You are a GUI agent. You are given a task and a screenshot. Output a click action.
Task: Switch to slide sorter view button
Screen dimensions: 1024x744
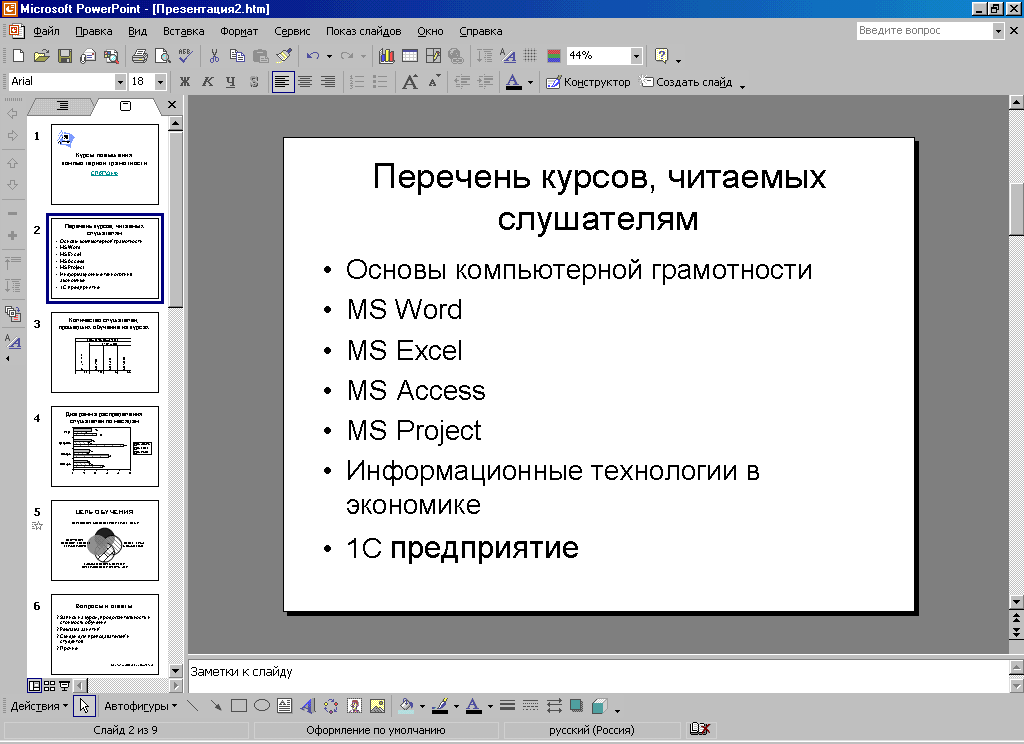coord(49,686)
